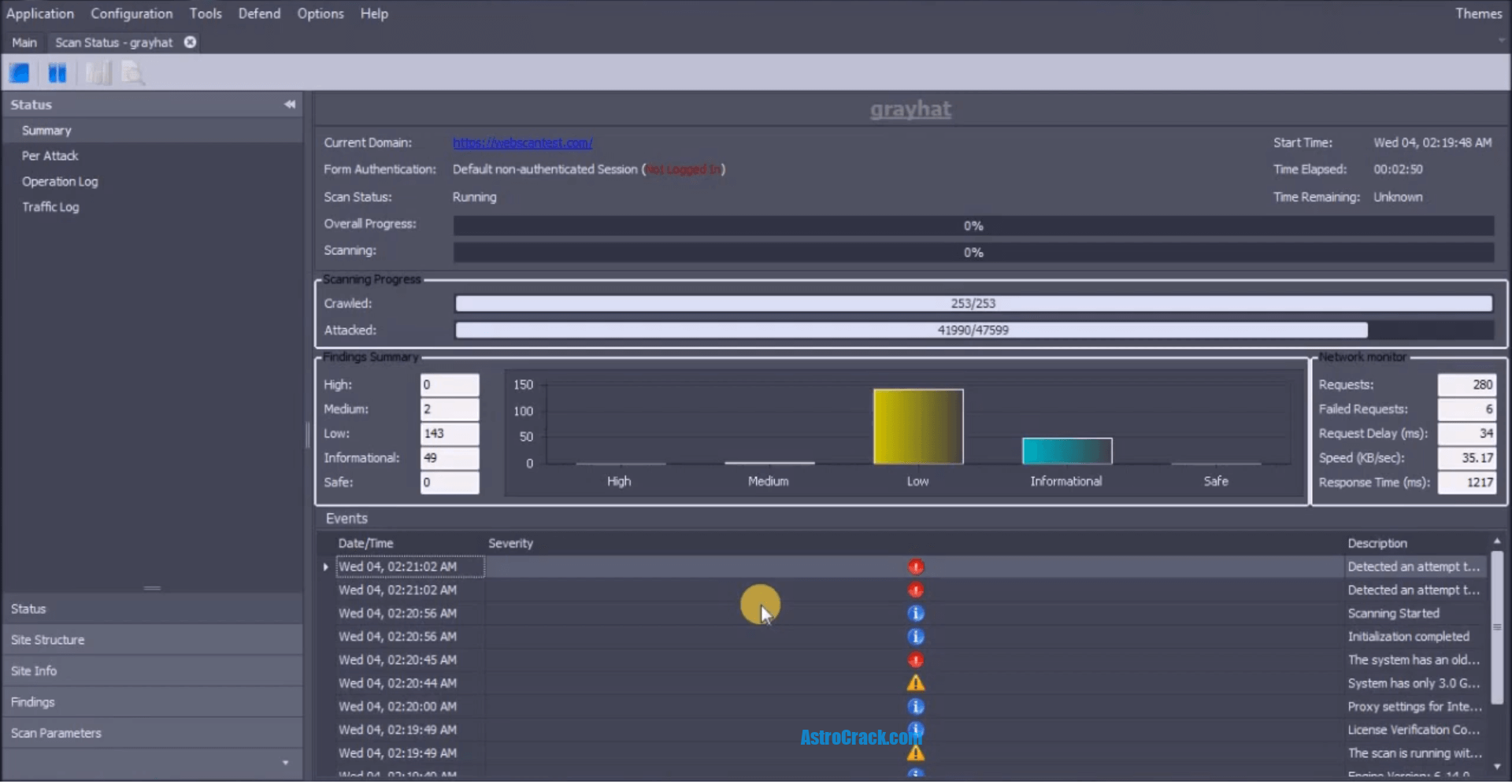Click the critical severity icon on first event
Image resolution: width=1512 pixels, height=784 pixels.
coord(917,566)
